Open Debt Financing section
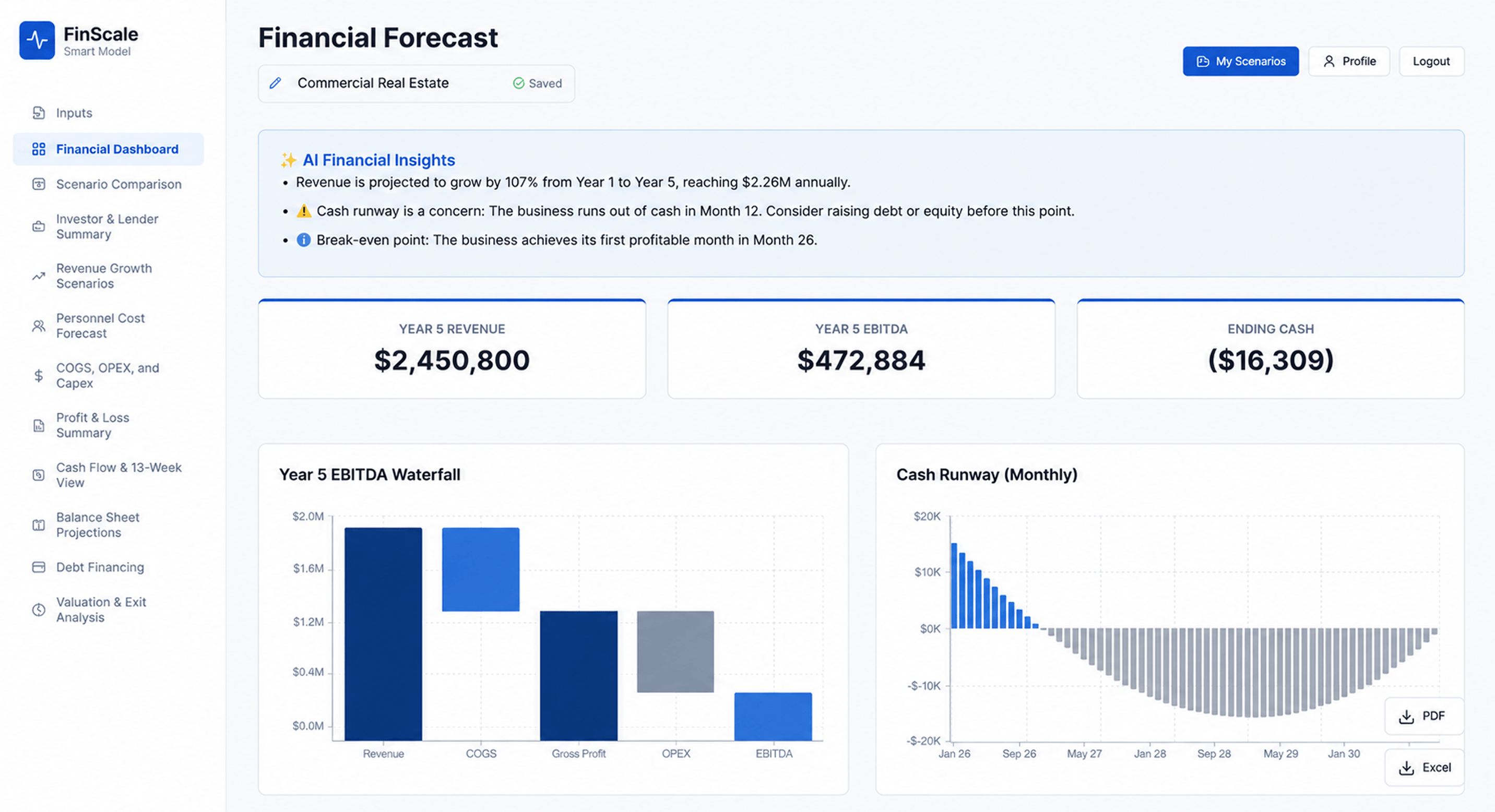 108,567
